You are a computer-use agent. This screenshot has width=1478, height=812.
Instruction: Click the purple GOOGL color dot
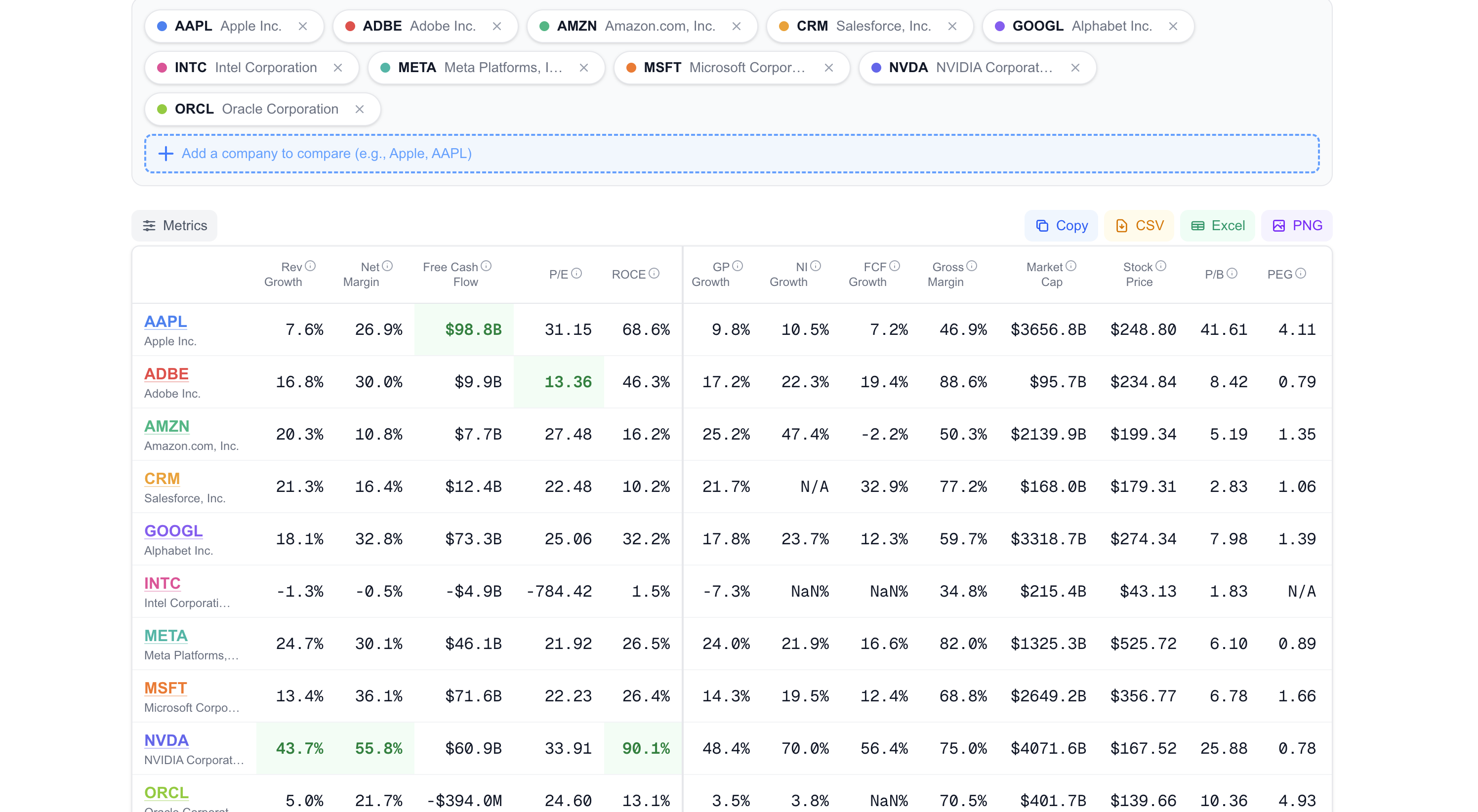[999, 26]
